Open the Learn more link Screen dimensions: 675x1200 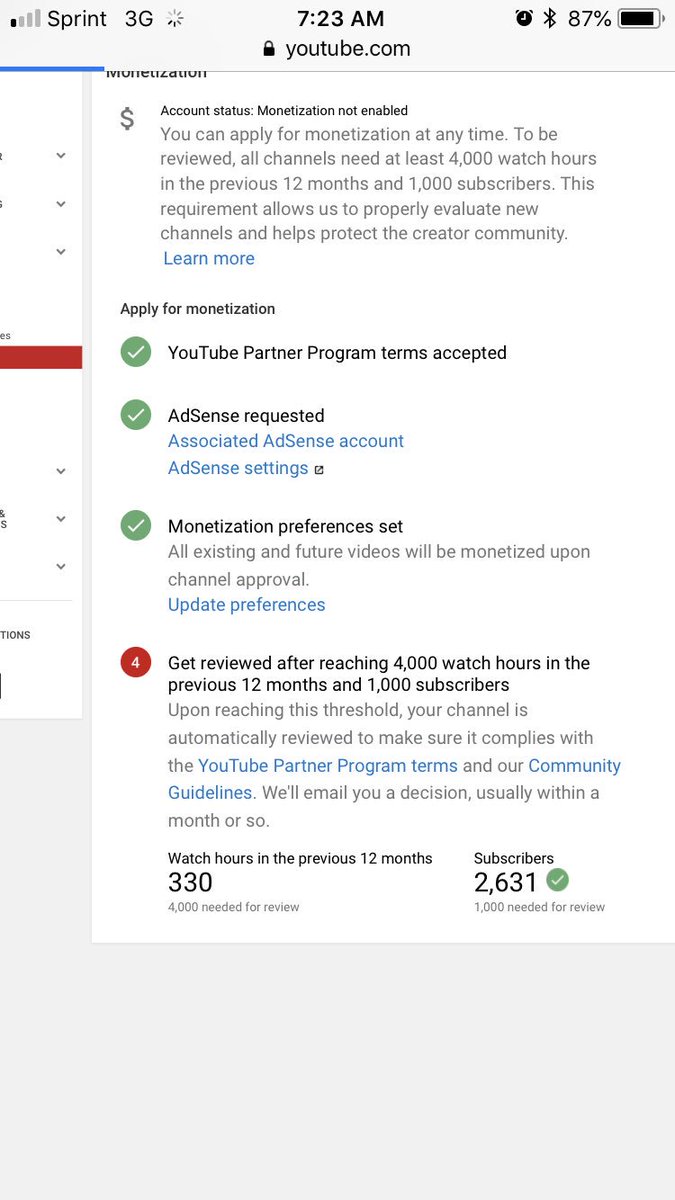[x=209, y=258]
